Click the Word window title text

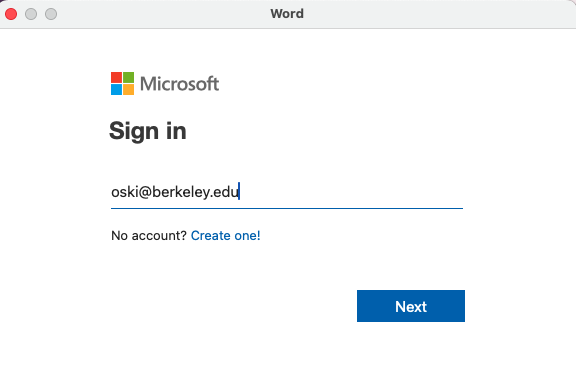[x=287, y=14]
